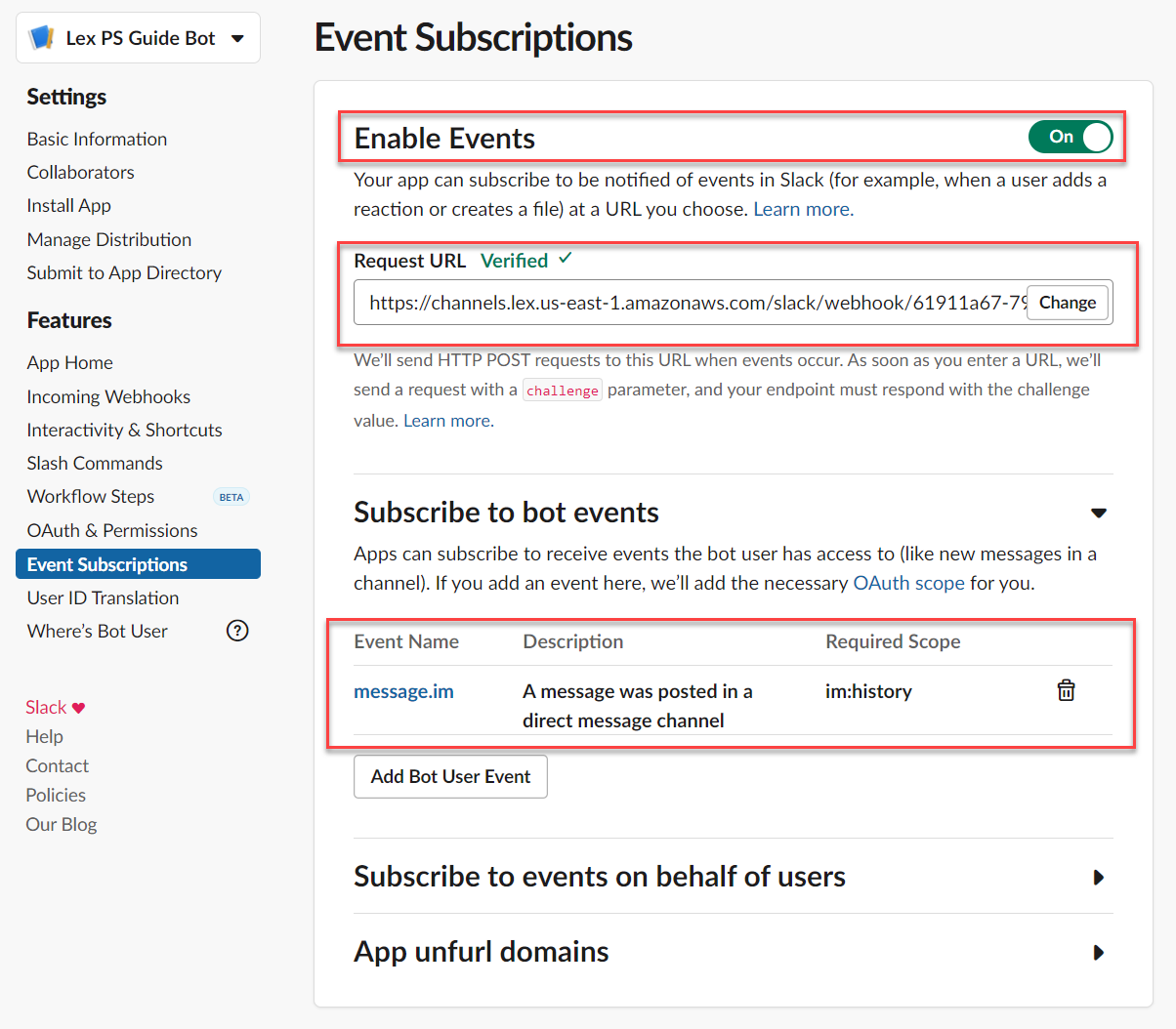1176x1029 pixels.
Task: Click 'A message was posted' description text
Action: pyautogui.click(x=637, y=706)
